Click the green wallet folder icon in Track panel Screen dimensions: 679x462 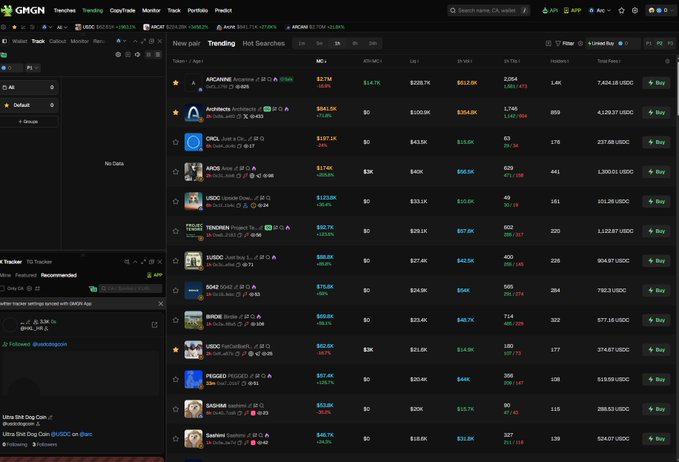[4, 55]
